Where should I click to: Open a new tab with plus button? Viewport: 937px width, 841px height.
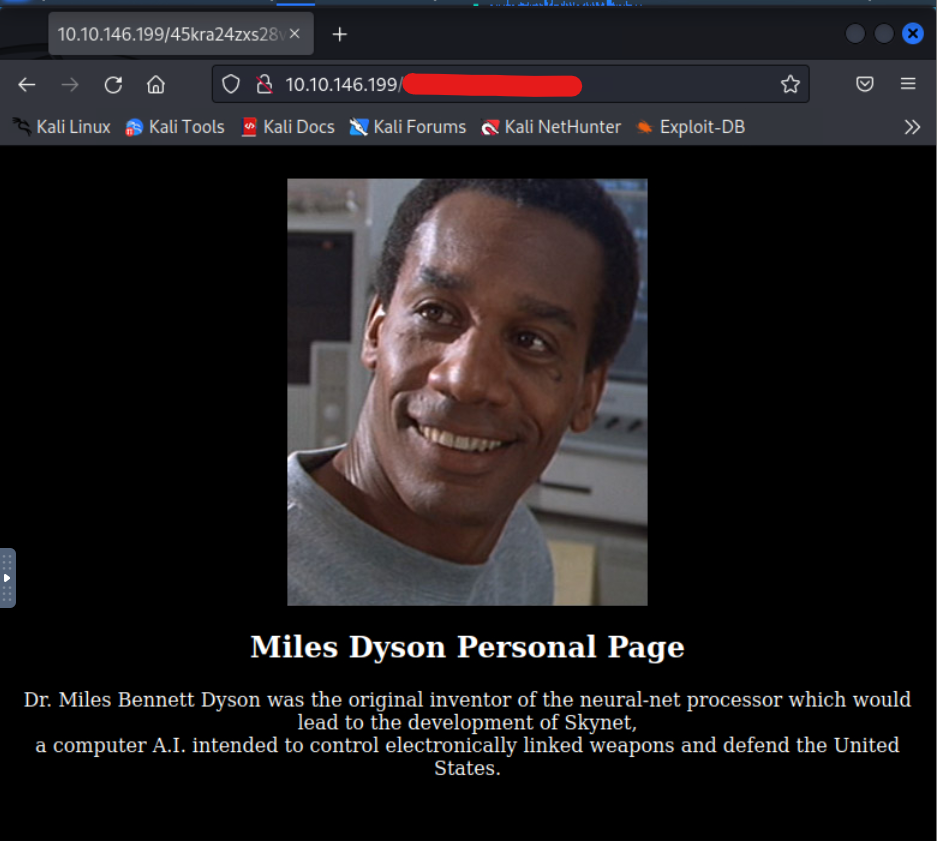[340, 34]
